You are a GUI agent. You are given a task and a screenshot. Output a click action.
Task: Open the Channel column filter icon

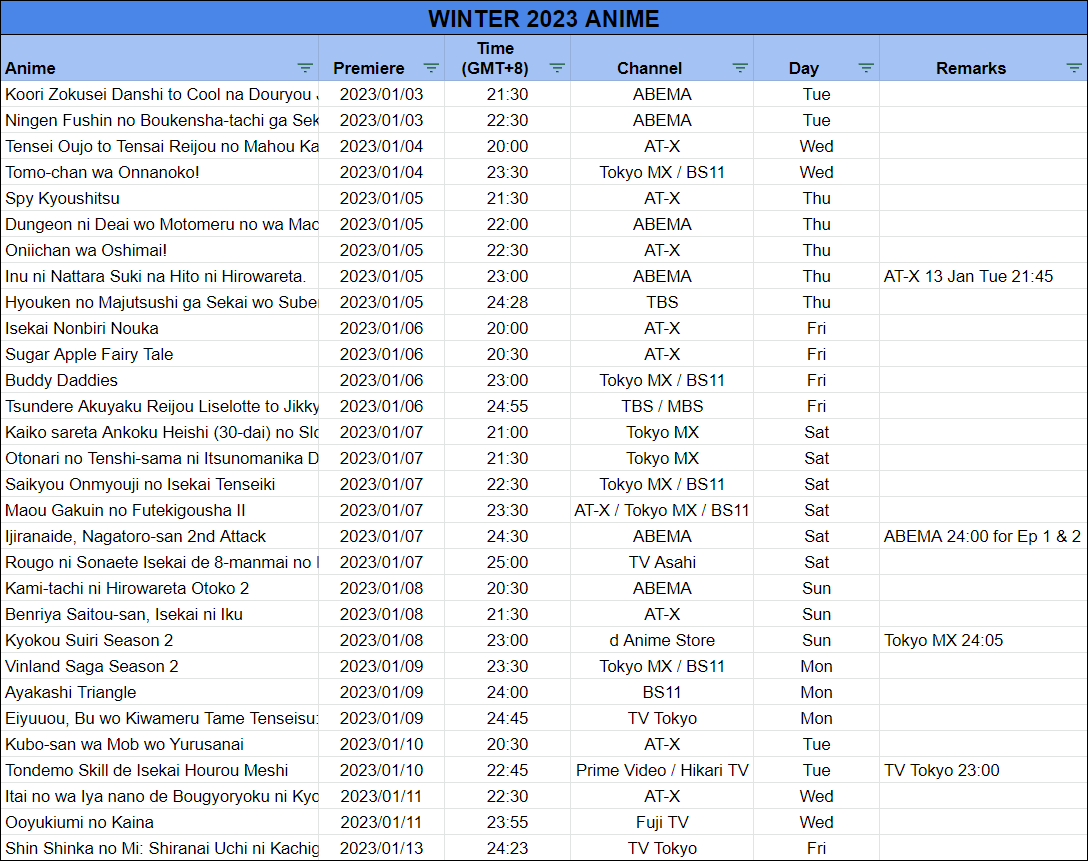click(740, 68)
